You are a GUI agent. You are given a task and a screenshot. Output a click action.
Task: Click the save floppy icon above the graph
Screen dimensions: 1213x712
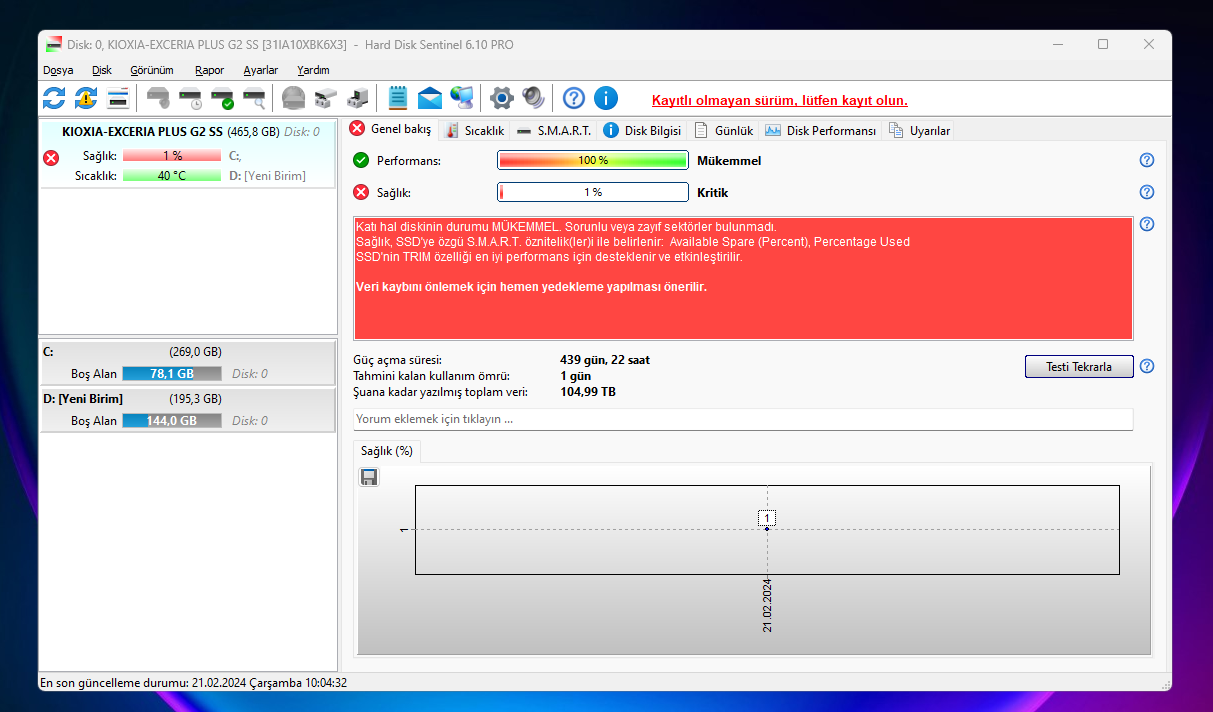pos(369,477)
